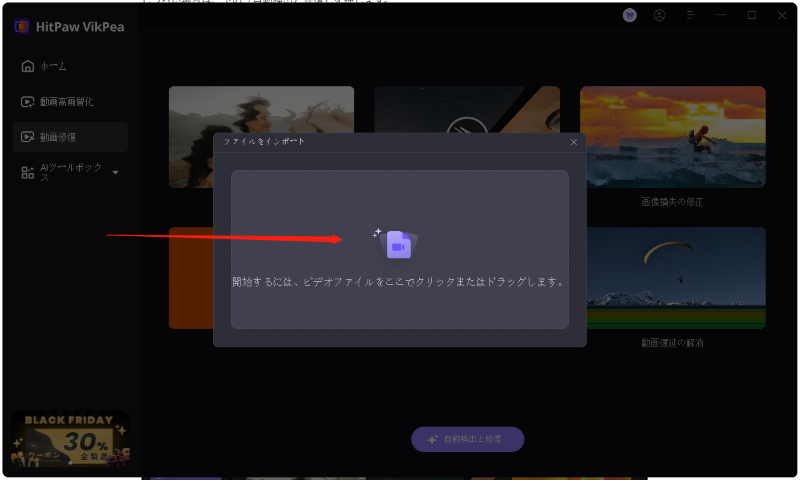
Task: Close the ファイルをインポート dialog
Action: coord(574,142)
